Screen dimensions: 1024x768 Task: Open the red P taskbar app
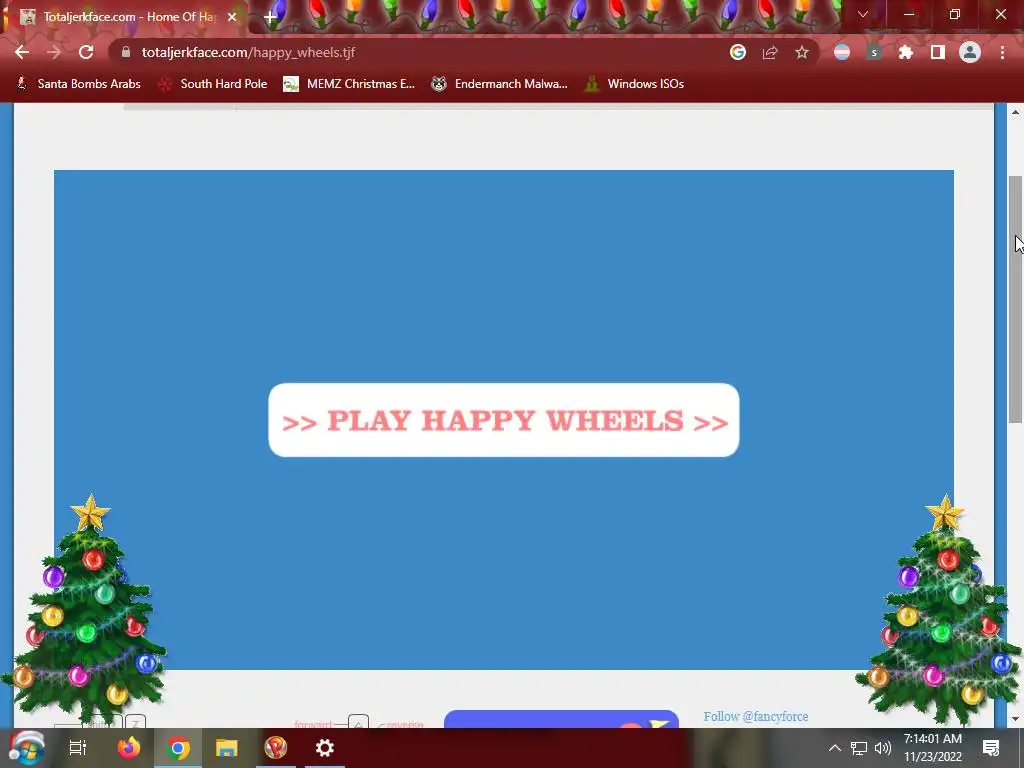pos(276,748)
